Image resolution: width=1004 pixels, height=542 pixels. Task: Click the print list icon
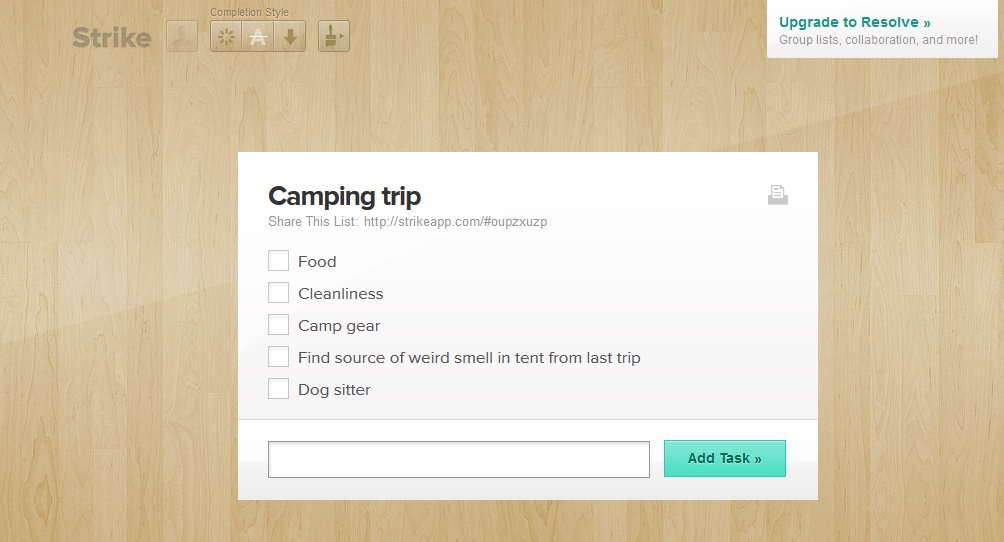(778, 195)
